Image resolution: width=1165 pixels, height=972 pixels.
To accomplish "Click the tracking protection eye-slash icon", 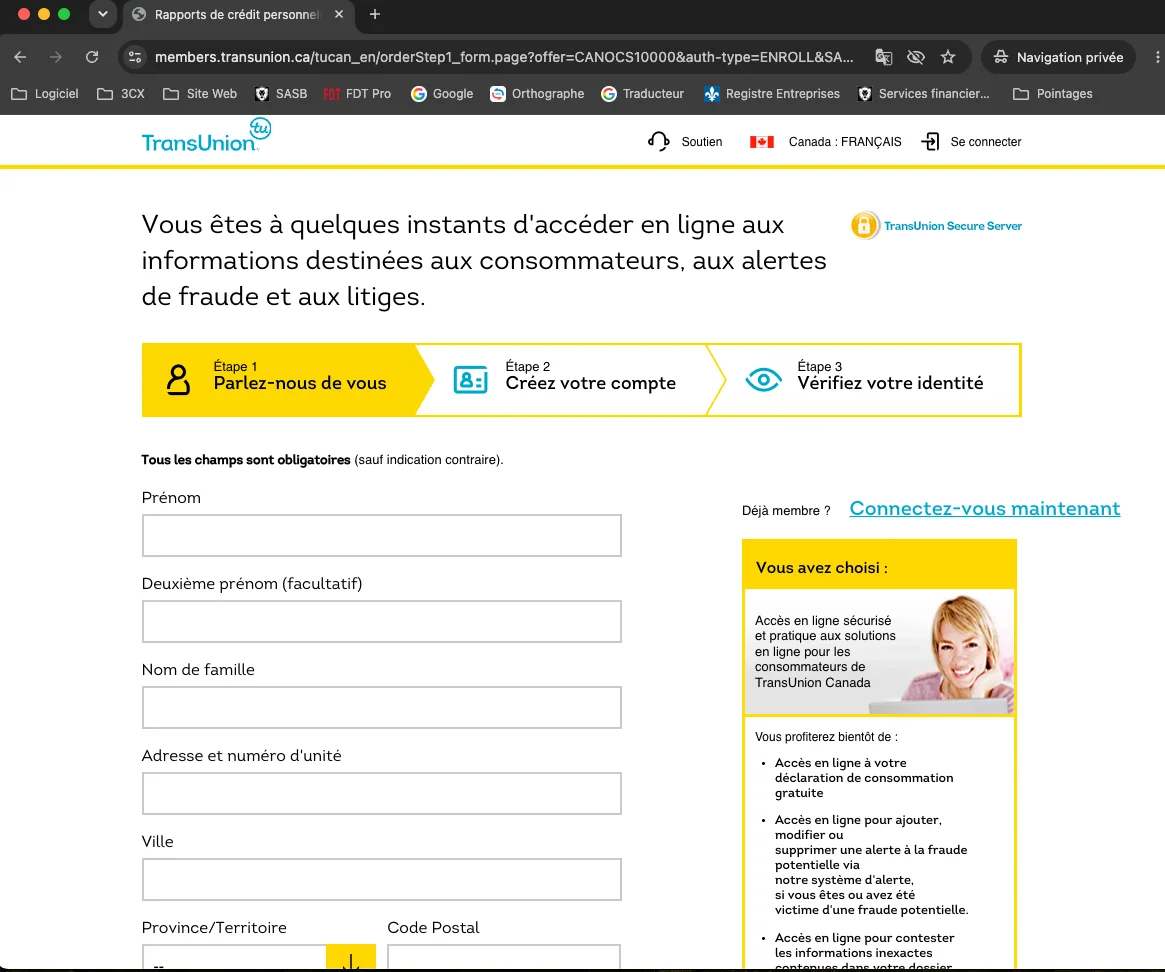I will (915, 57).
